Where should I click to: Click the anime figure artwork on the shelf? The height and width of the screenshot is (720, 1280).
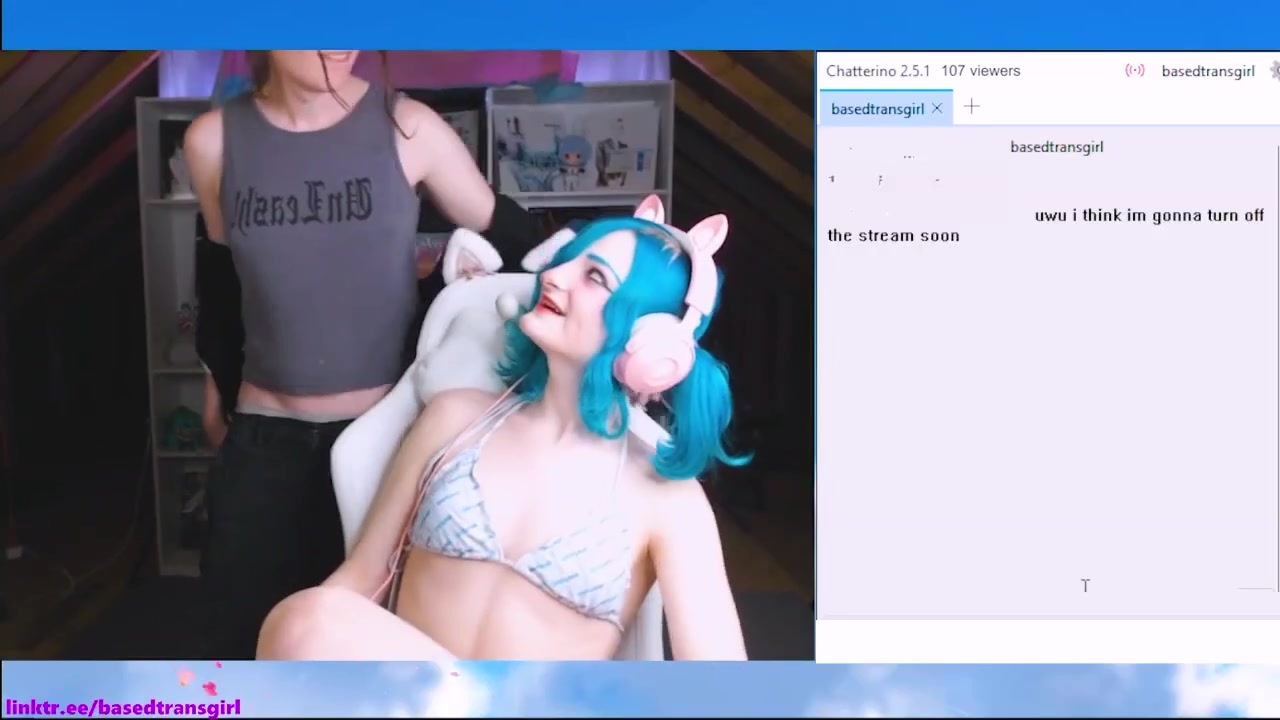(575, 145)
